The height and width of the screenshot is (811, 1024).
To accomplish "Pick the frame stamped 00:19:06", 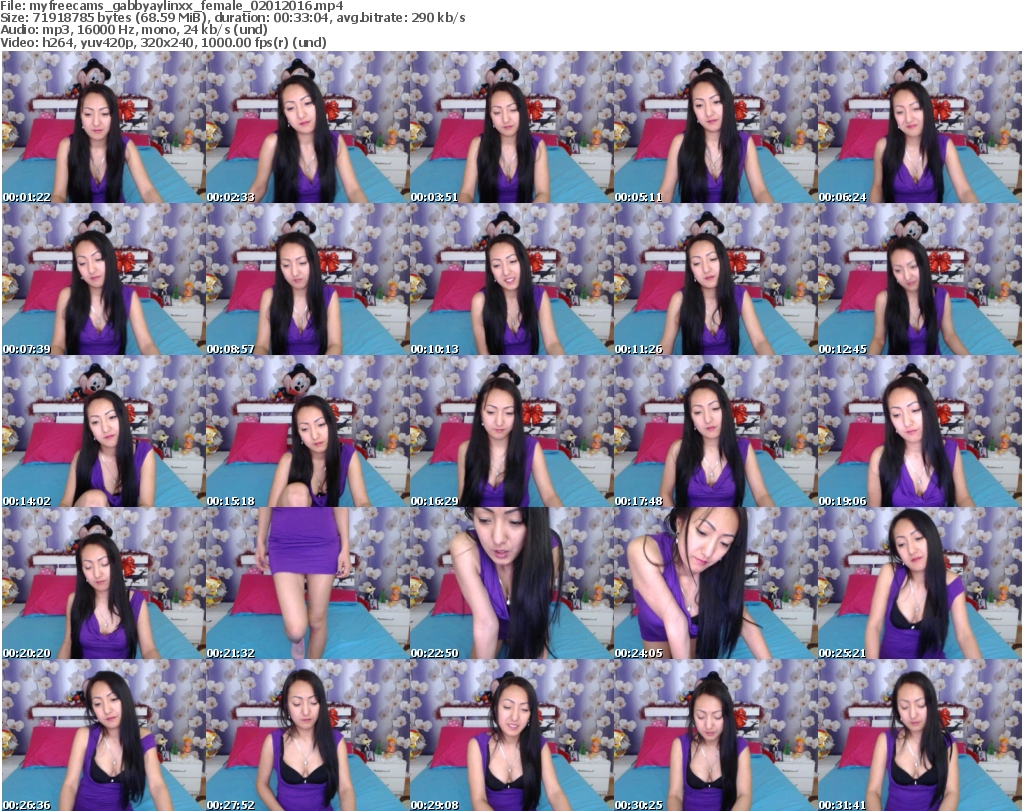I will (x=920, y=431).
